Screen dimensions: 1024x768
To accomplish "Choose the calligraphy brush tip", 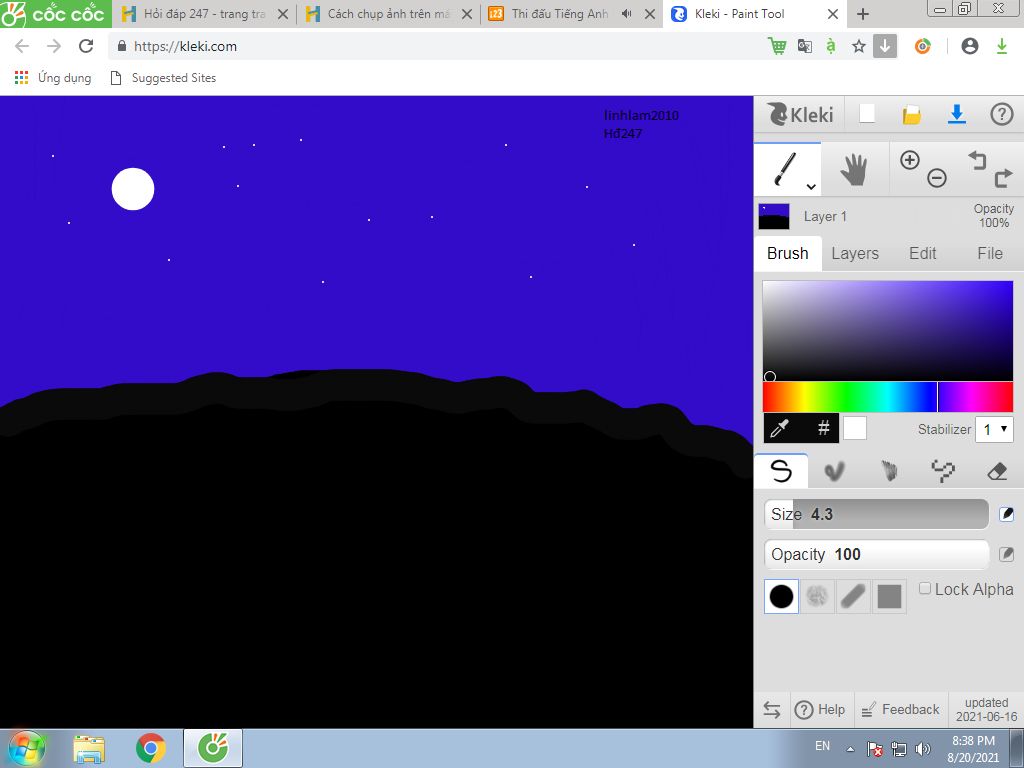I will [x=853, y=596].
